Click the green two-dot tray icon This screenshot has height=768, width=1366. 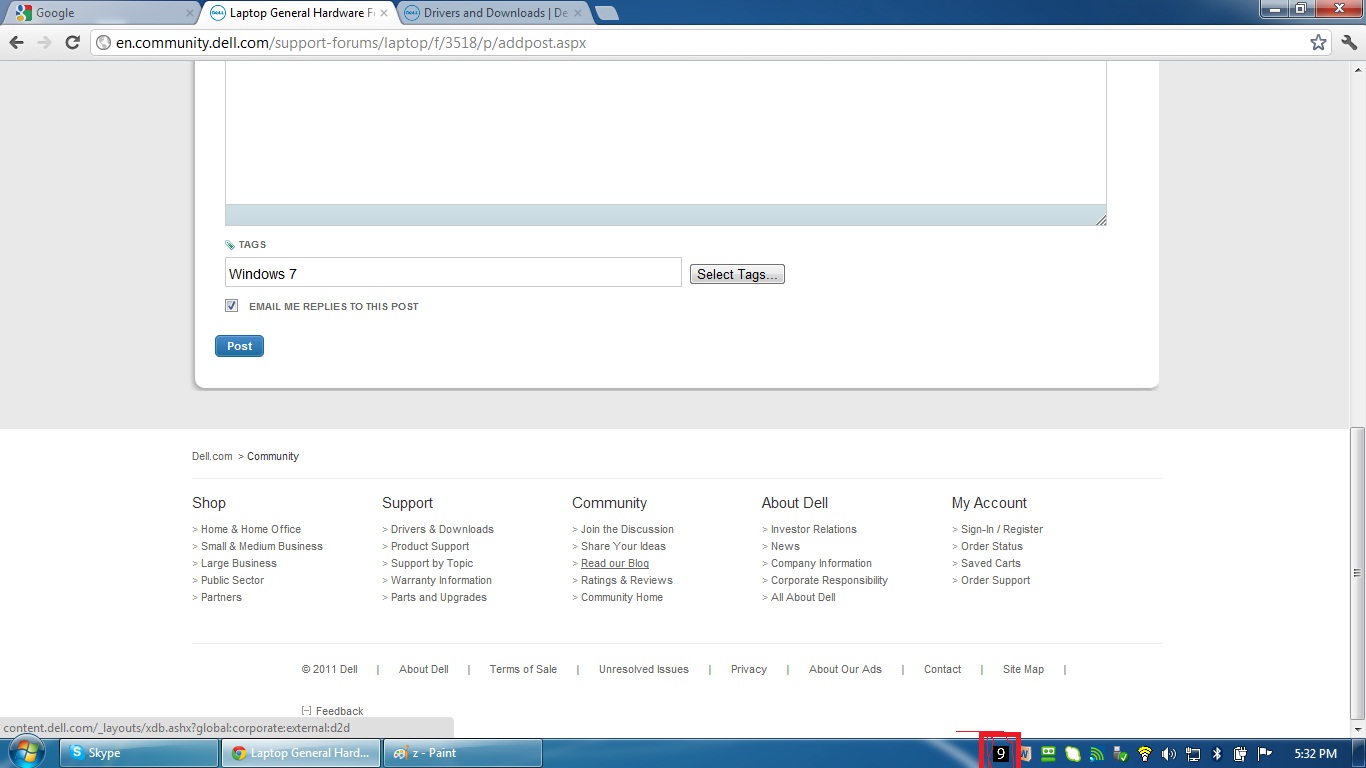[x=1048, y=754]
